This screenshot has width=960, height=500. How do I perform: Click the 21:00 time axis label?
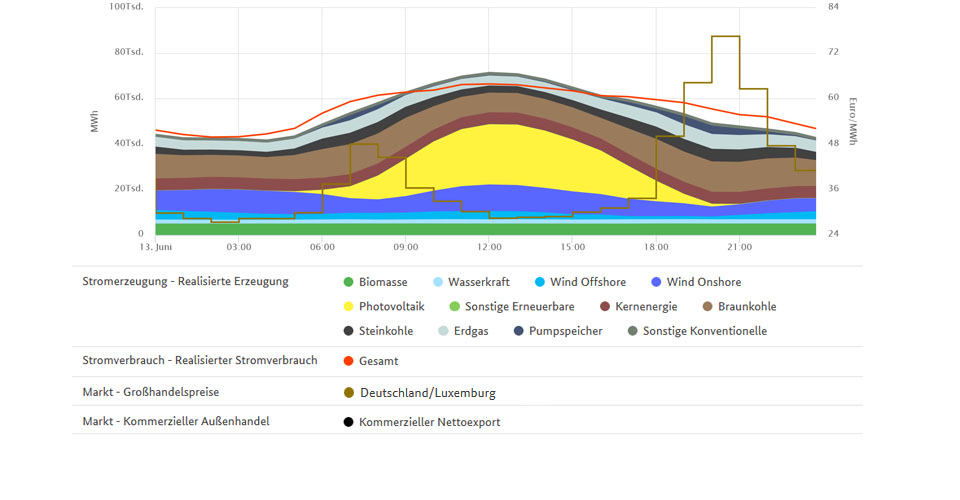pyautogui.click(x=739, y=246)
